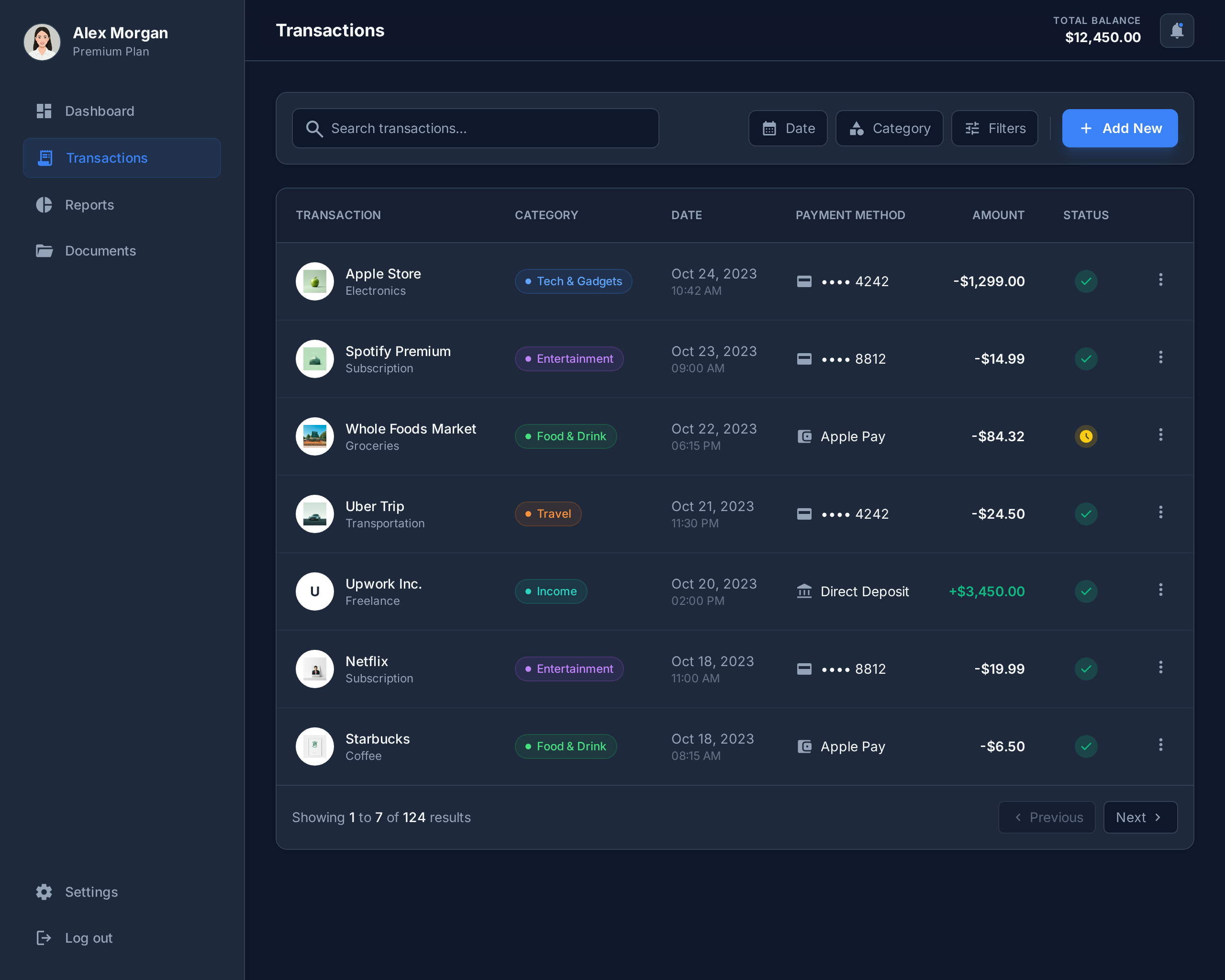Open the Starbucks transaction options menu
The height and width of the screenshot is (980, 1225).
click(x=1160, y=745)
